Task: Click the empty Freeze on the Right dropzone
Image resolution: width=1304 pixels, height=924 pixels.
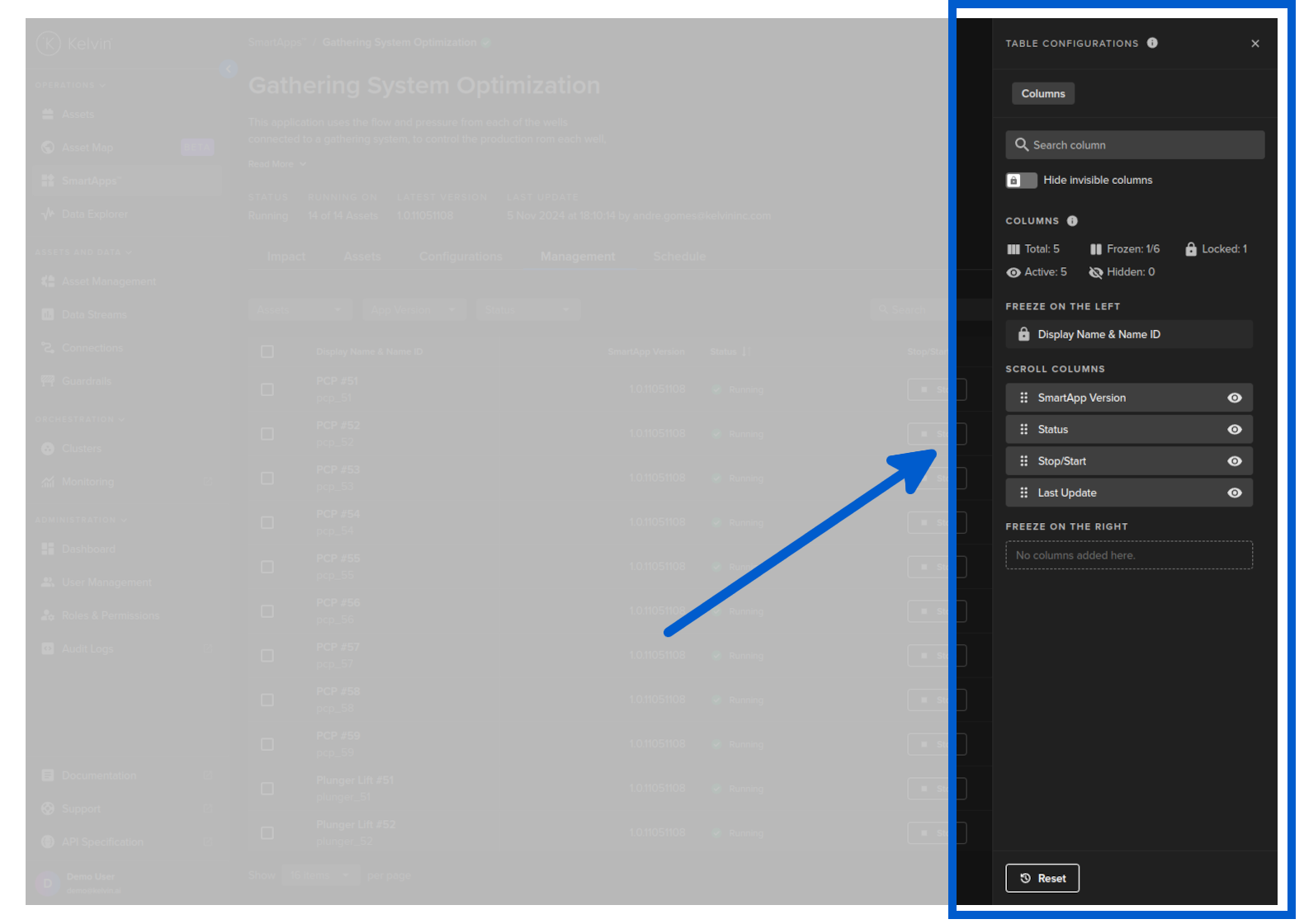Action: (1128, 555)
